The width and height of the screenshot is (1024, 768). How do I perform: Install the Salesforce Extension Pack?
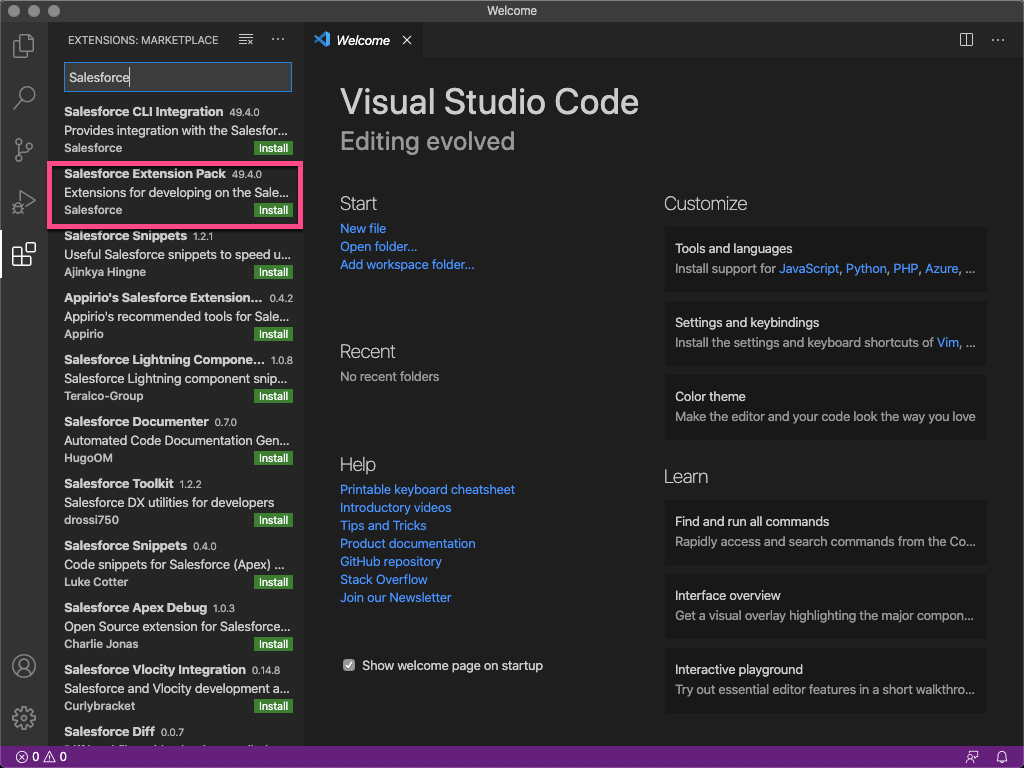click(273, 210)
